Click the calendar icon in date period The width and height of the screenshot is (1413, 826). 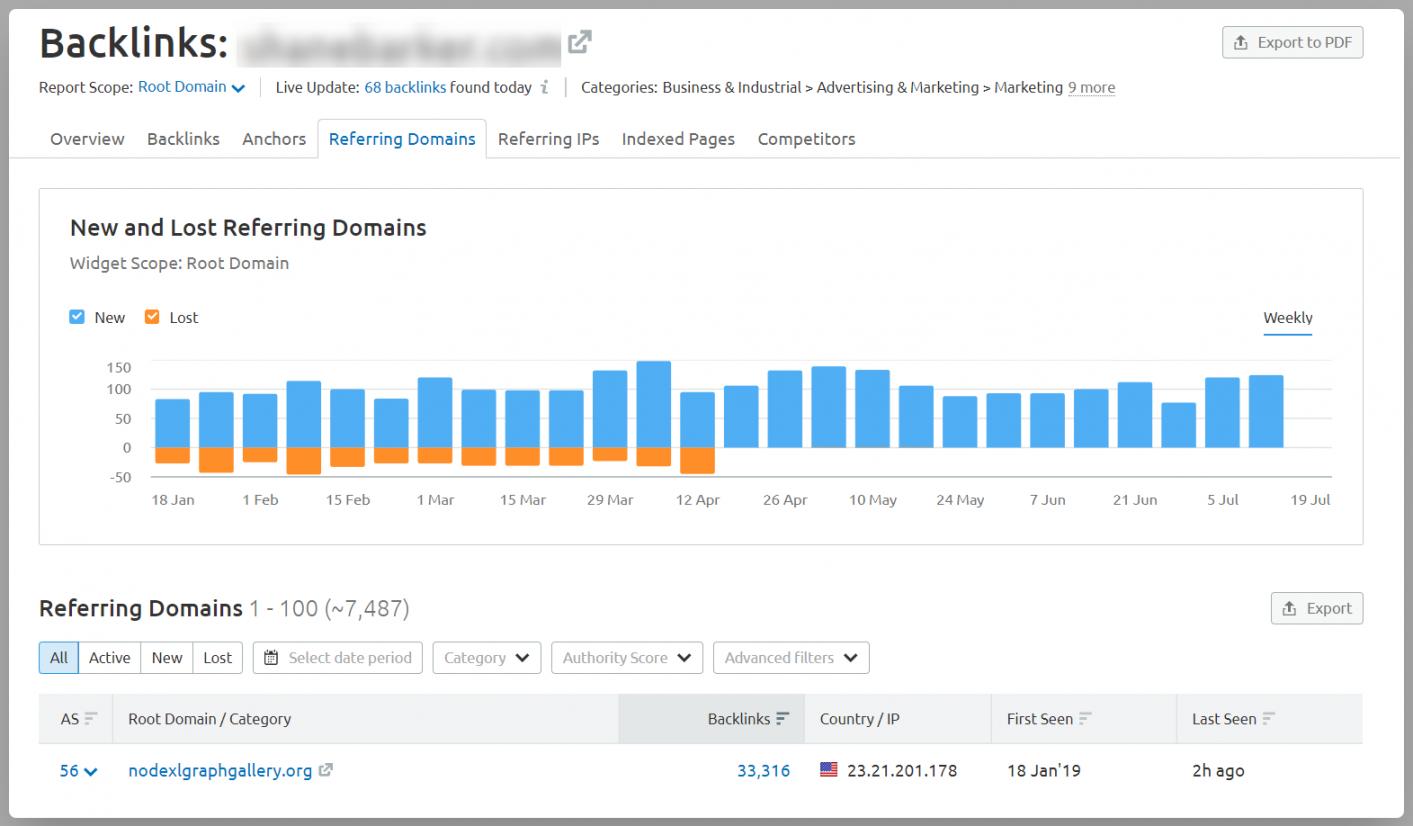pos(271,658)
